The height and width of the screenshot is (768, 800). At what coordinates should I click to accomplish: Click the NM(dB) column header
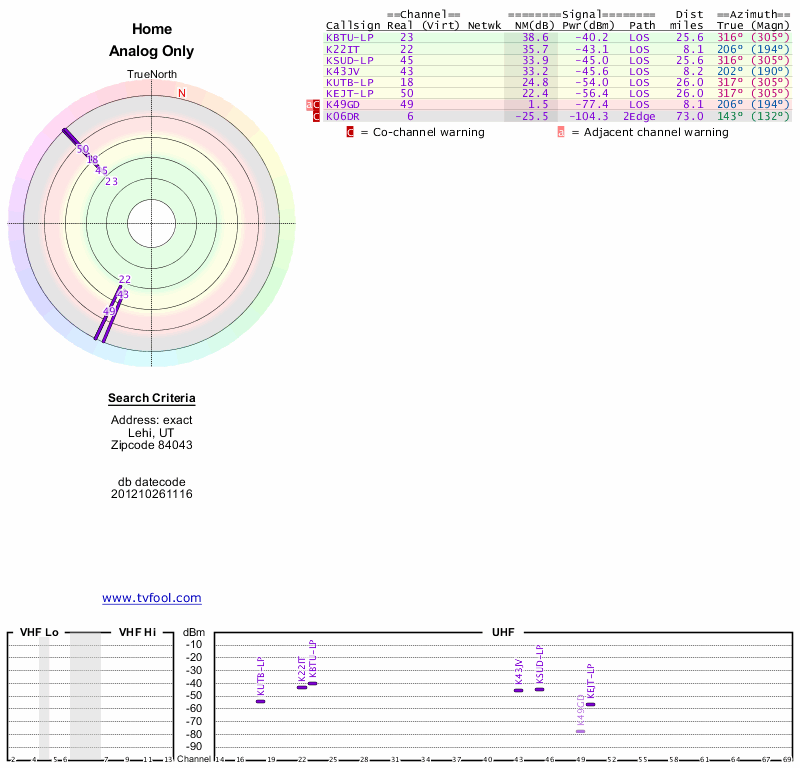click(534, 26)
